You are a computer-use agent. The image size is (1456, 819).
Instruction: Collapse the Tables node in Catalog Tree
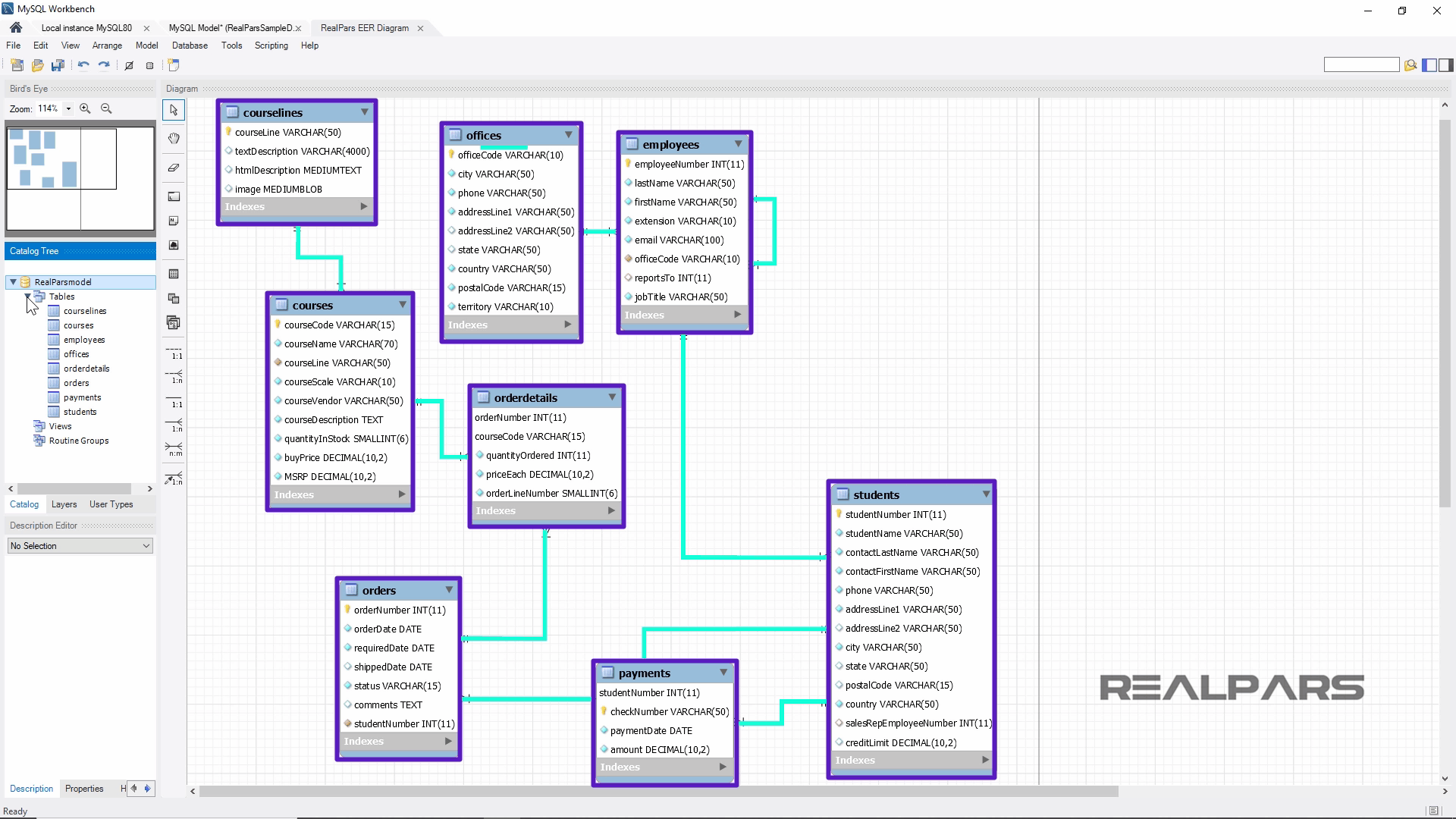(x=28, y=297)
